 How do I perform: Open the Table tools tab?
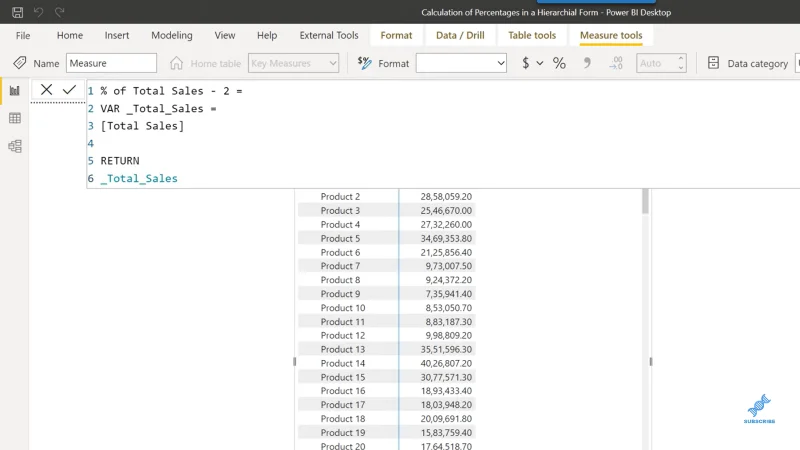click(x=532, y=35)
